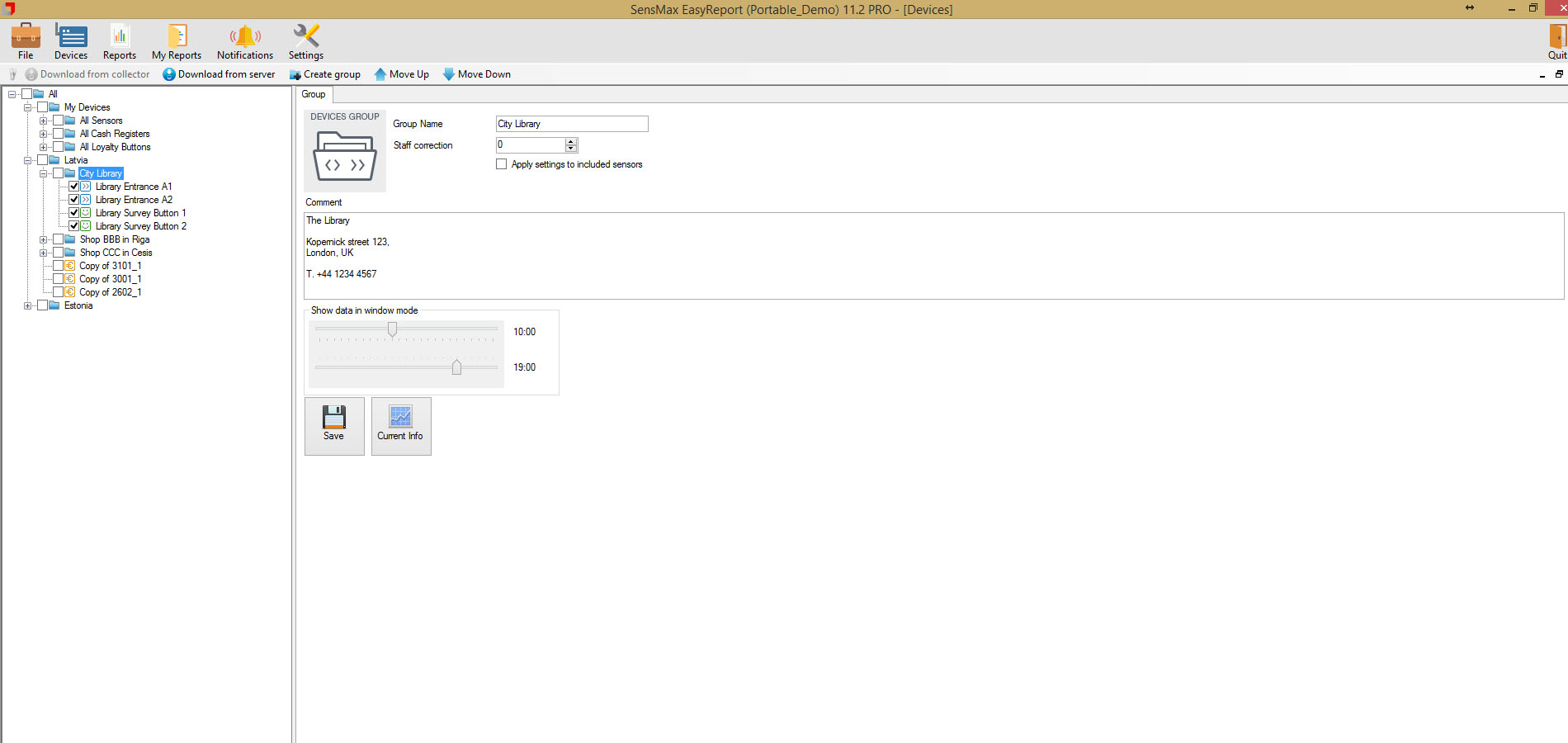Uncheck Library Survey Button 1 checkbox
The height and width of the screenshot is (743, 1568).
[x=73, y=213]
